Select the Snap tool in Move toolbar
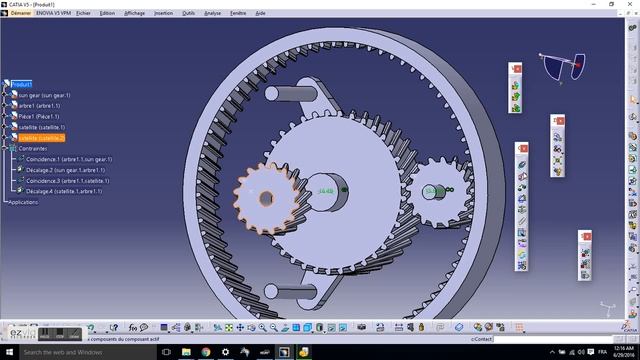Screen dimensions: 640x360 tap(558, 149)
